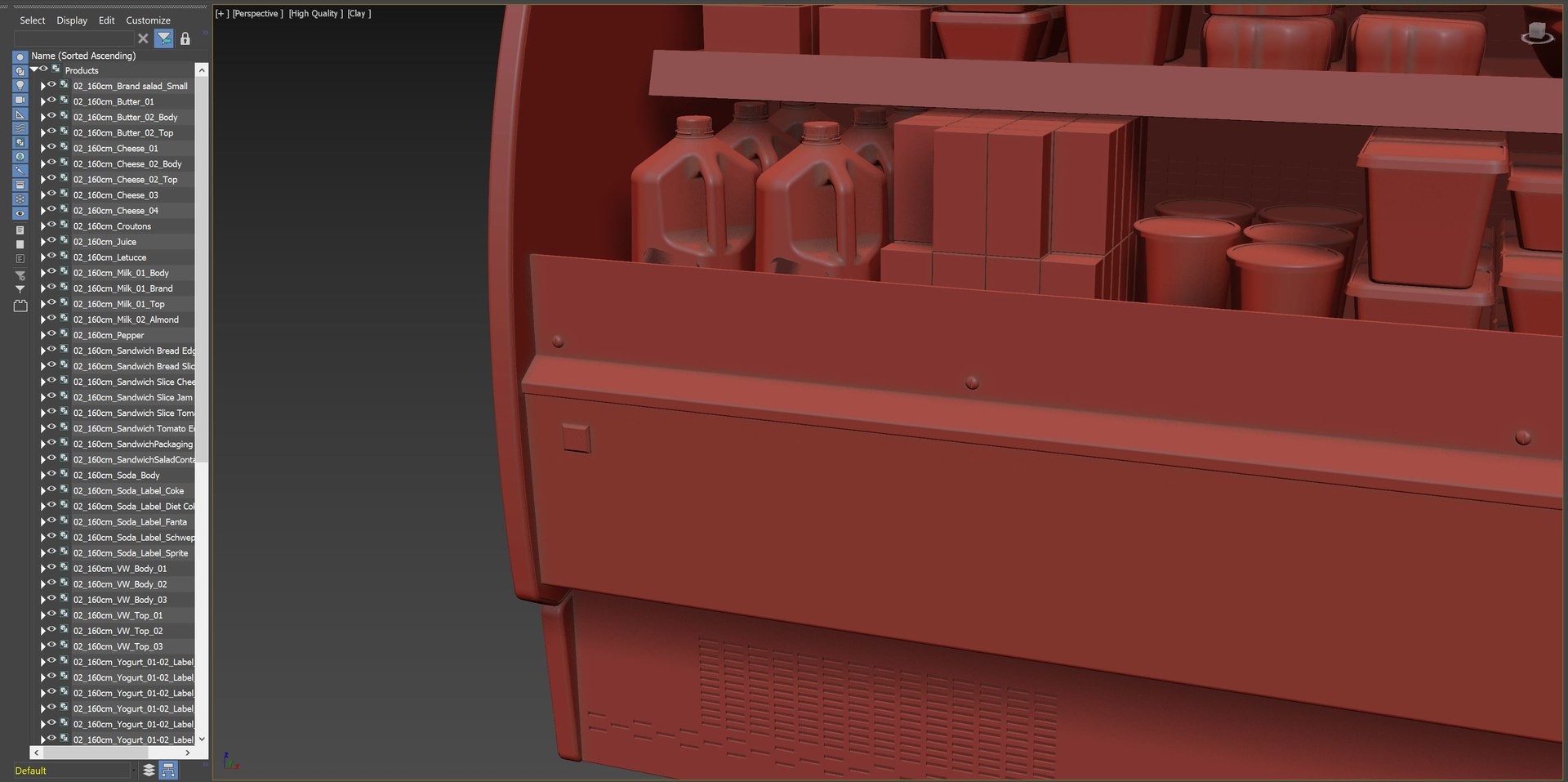The width and height of the screenshot is (1568, 782).
Task: Click the ViewCube in the viewport
Action: tap(1538, 34)
